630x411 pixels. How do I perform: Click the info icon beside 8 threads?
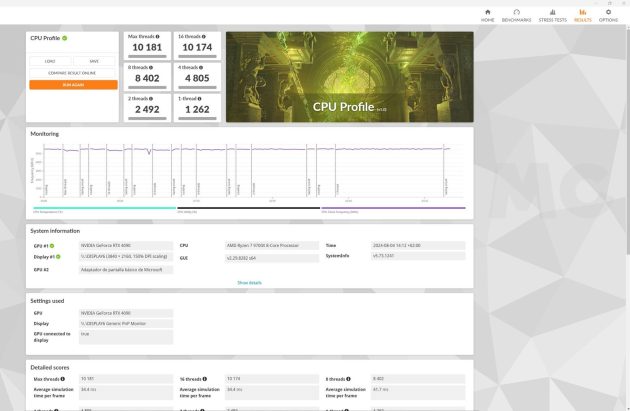coord(153,67)
